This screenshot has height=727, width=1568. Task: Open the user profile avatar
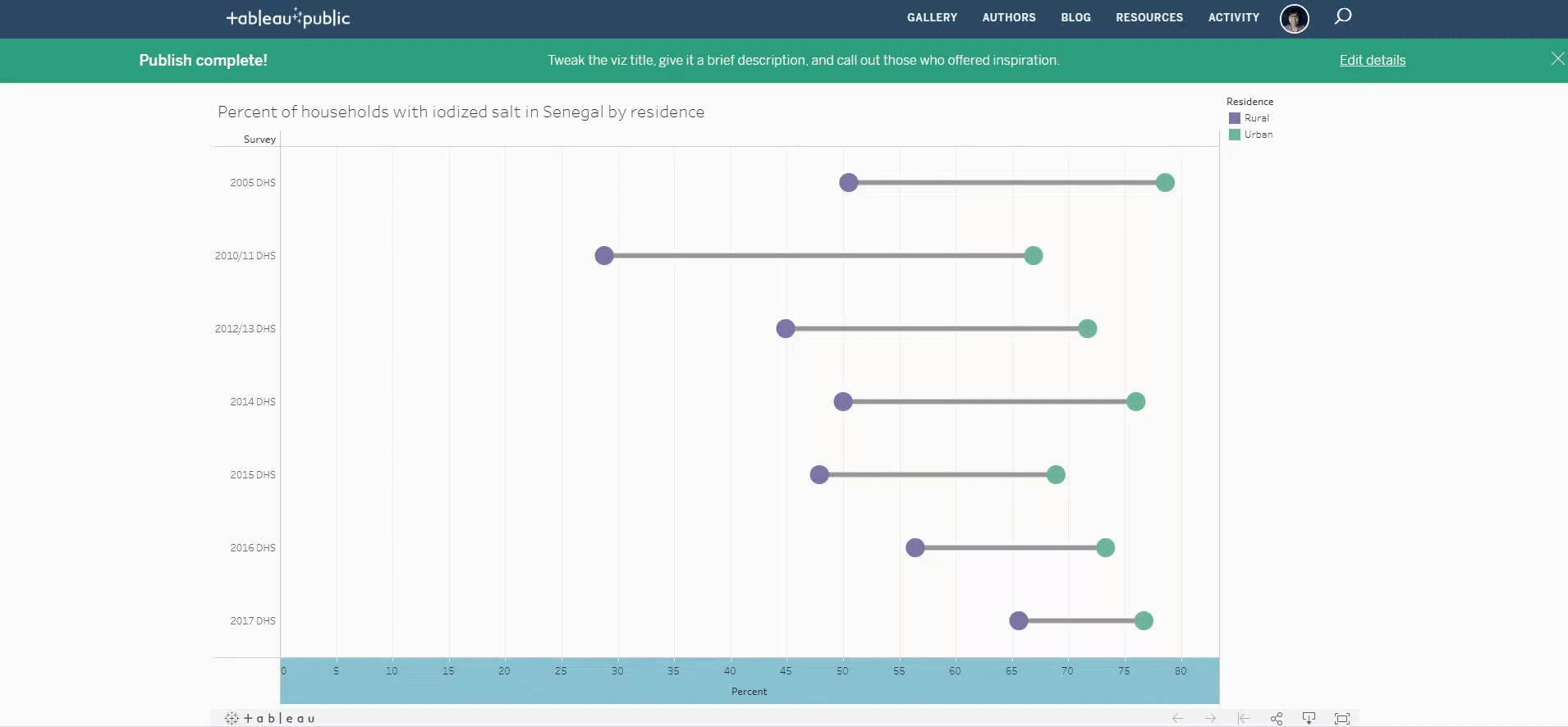click(x=1295, y=18)
